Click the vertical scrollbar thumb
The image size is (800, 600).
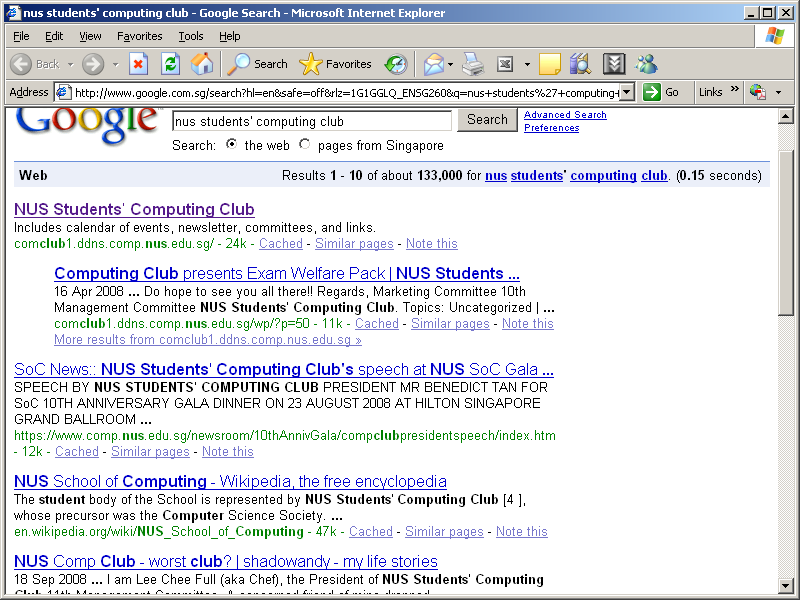[786, 233]
